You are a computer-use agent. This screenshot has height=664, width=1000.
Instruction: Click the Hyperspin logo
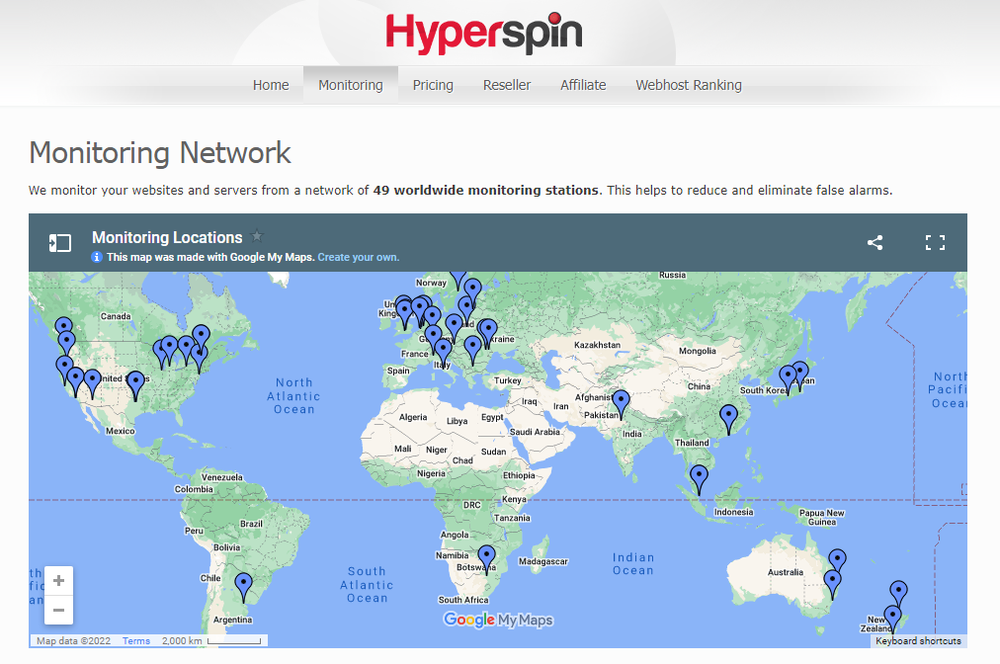tap(484, 32)
